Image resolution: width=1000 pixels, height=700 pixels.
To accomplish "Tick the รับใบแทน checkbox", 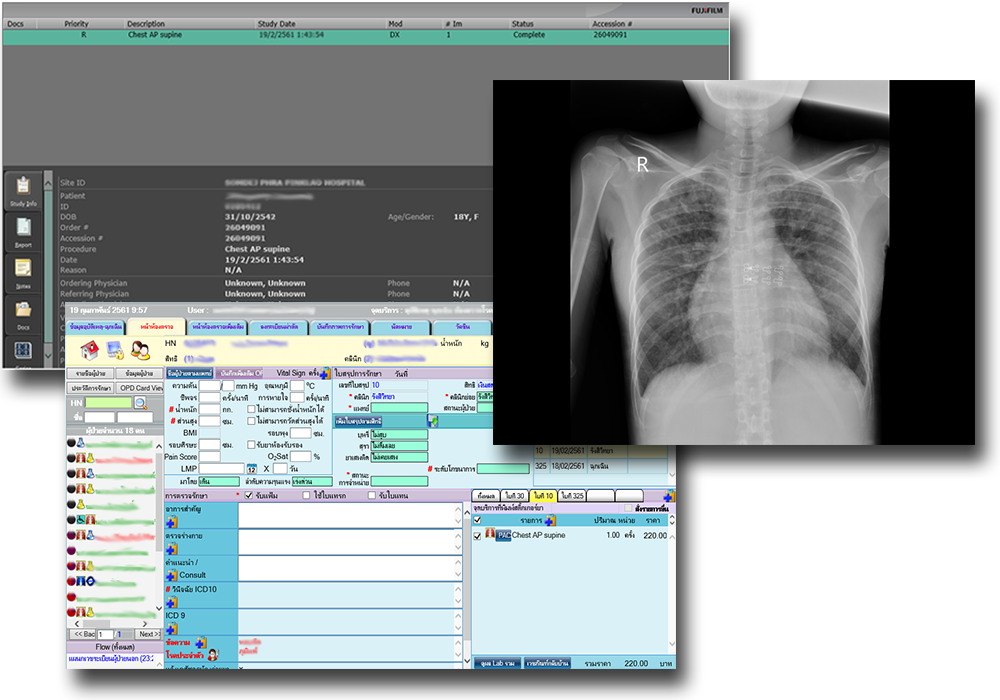I will [x=371, y=495].
